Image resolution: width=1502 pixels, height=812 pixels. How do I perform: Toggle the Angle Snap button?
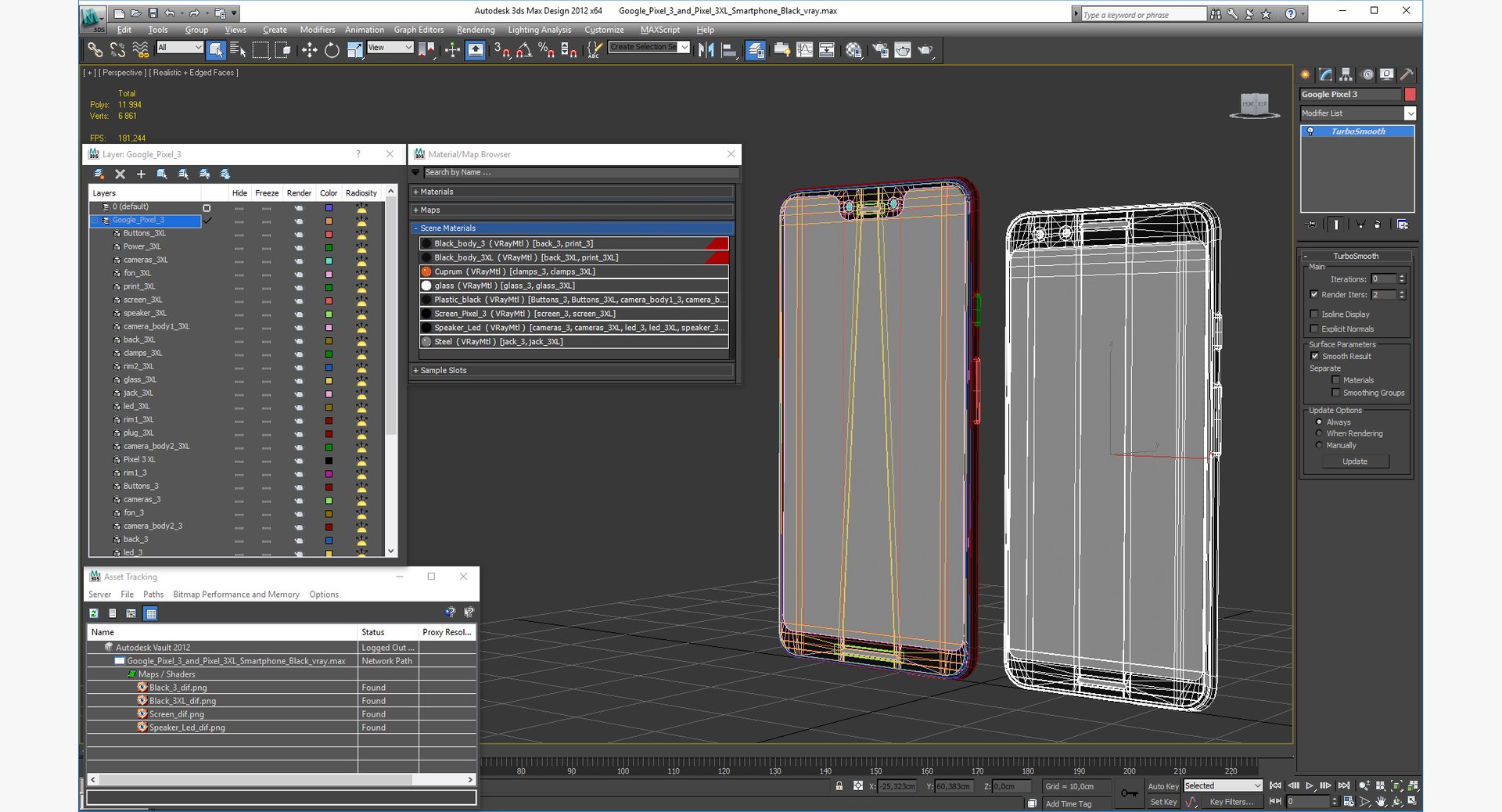tap(524, 50)
